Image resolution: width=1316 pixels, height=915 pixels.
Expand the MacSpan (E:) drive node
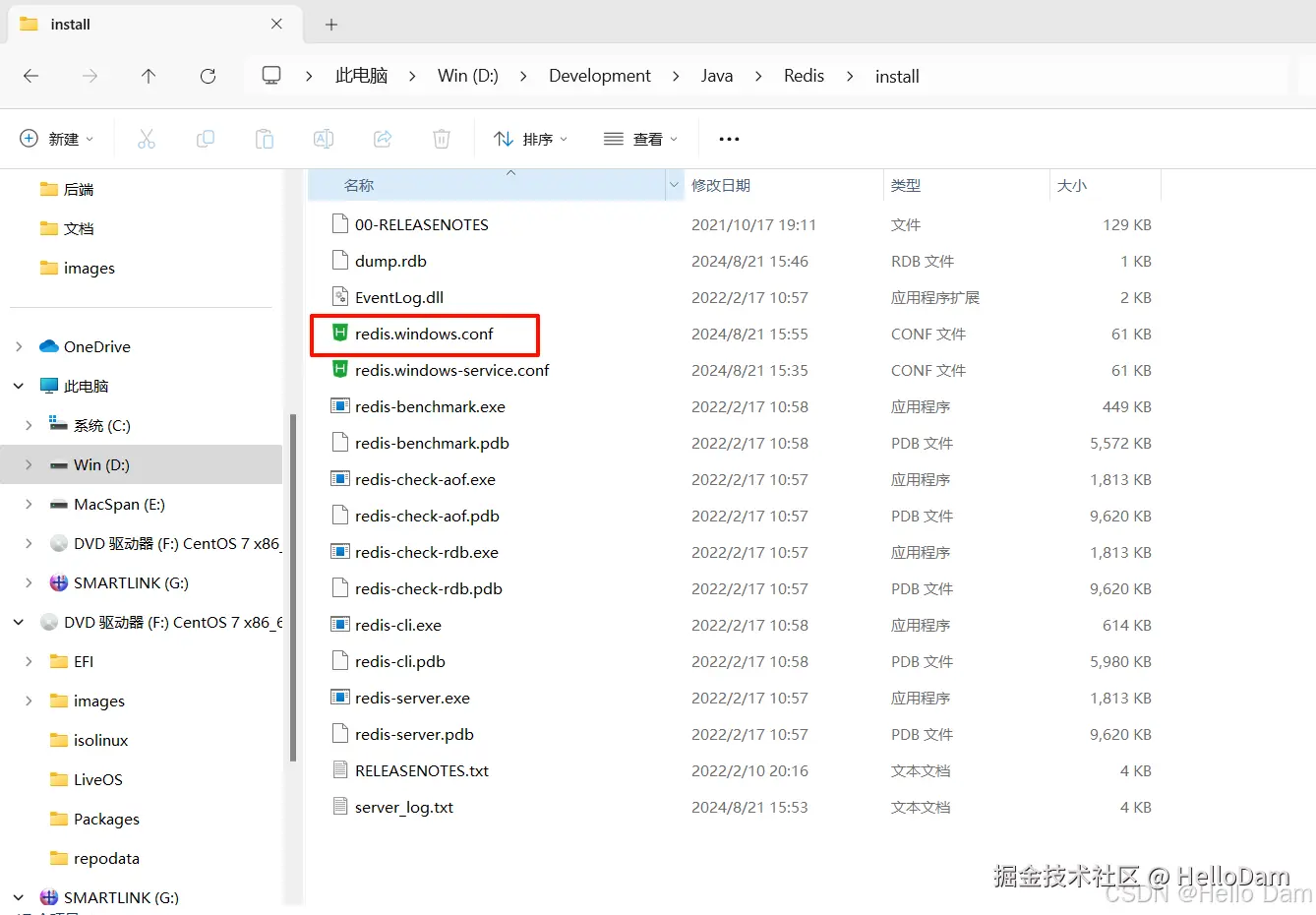29,504
